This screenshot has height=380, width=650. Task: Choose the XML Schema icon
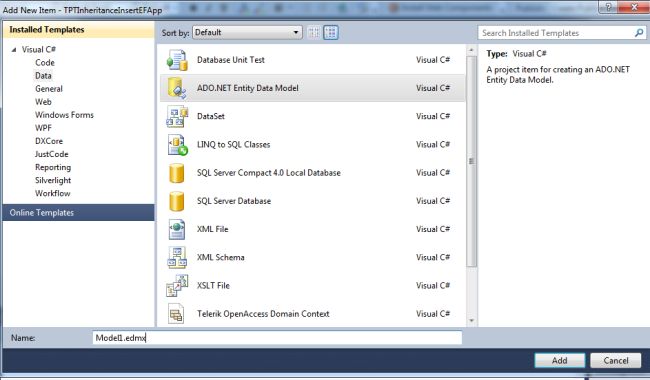pyautogui.click(x=177, y=257)
